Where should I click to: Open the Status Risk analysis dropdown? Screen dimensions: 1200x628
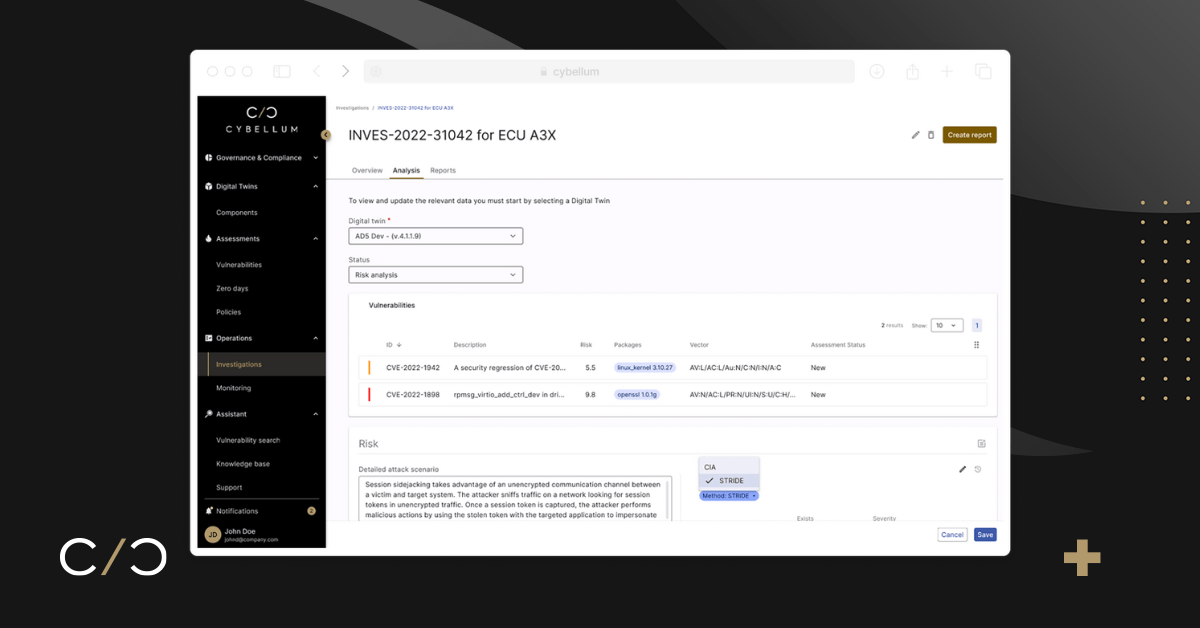click(x=435, y=275)
